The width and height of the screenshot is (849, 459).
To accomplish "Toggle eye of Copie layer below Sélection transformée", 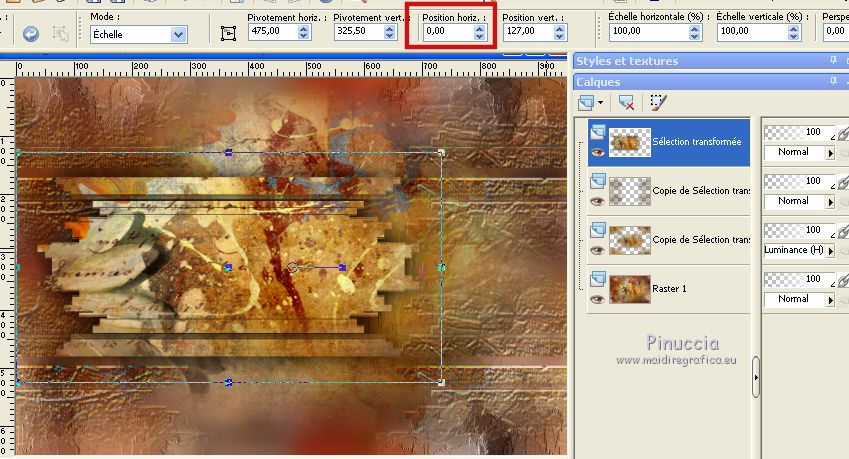I will point(598,202).
